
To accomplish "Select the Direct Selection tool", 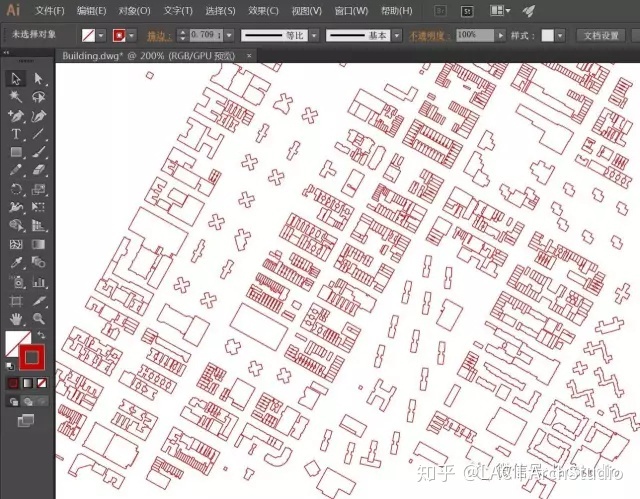I will coord(38,78).
